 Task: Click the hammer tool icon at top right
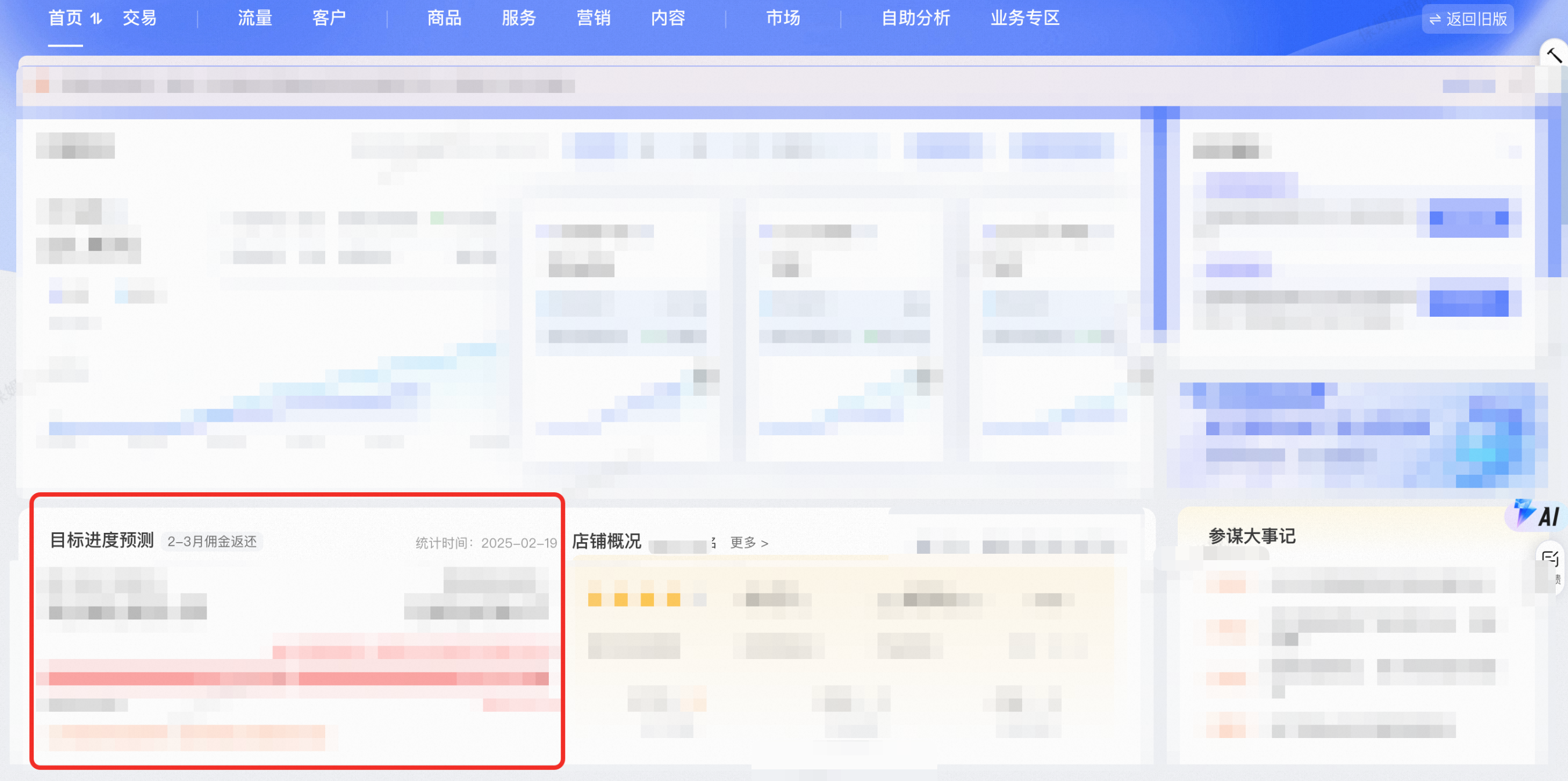click(x=1554, y=55)
